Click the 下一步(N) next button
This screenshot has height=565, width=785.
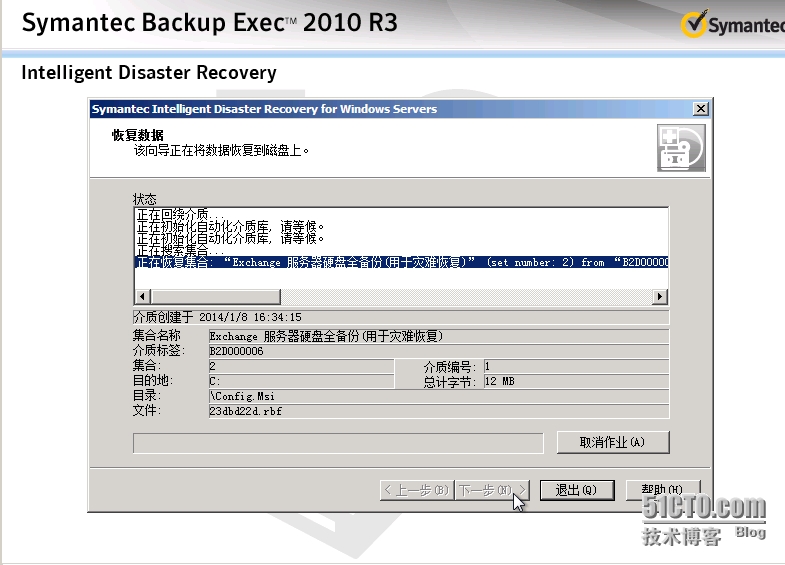click(492, 490)
